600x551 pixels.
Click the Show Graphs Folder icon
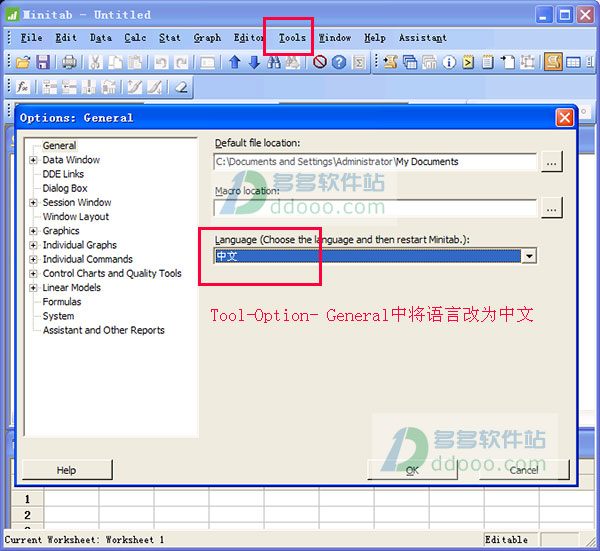[430, 62]
